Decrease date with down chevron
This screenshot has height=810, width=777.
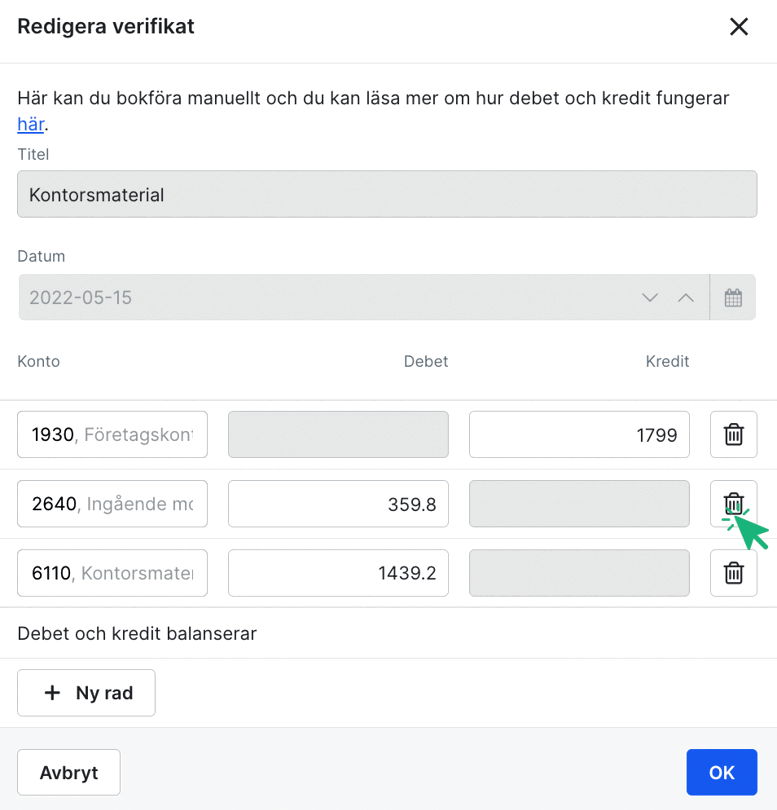(x=650, y=298)
